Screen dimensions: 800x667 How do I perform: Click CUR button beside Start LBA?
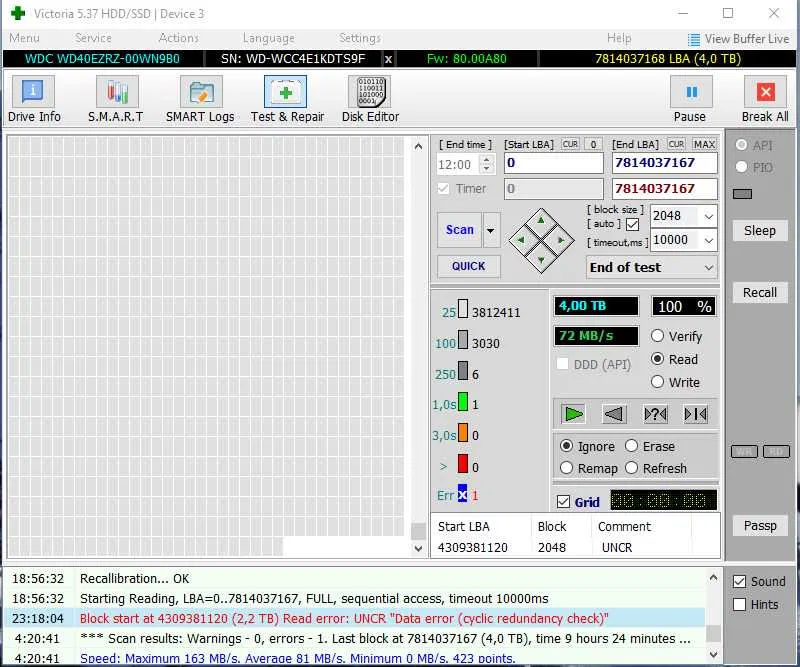570,144
